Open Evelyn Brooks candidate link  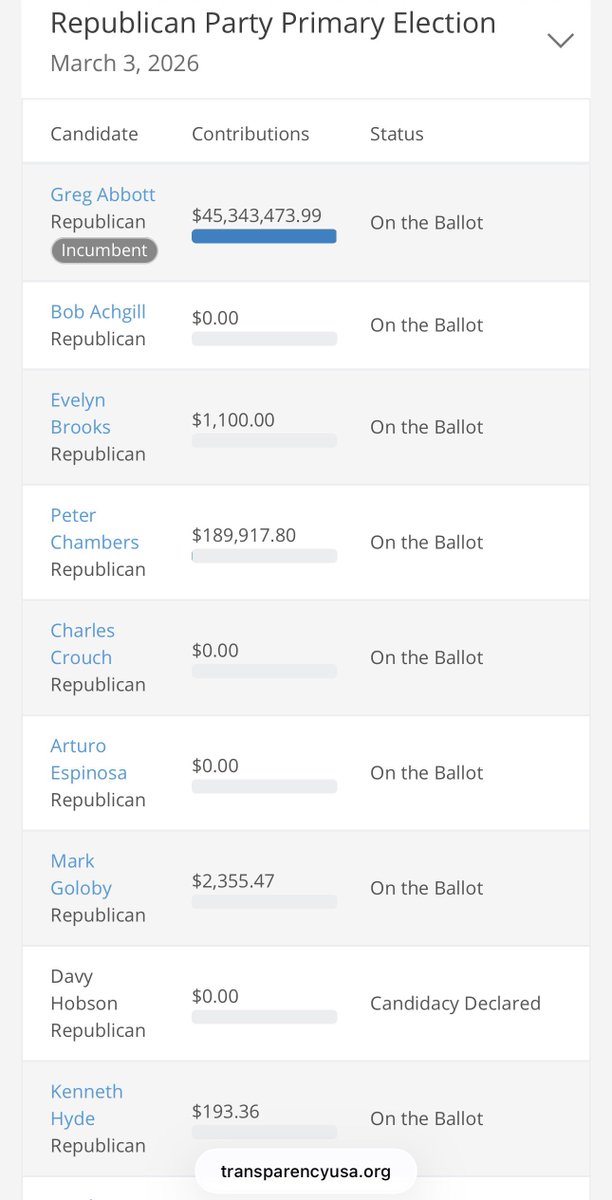[80, 413]
